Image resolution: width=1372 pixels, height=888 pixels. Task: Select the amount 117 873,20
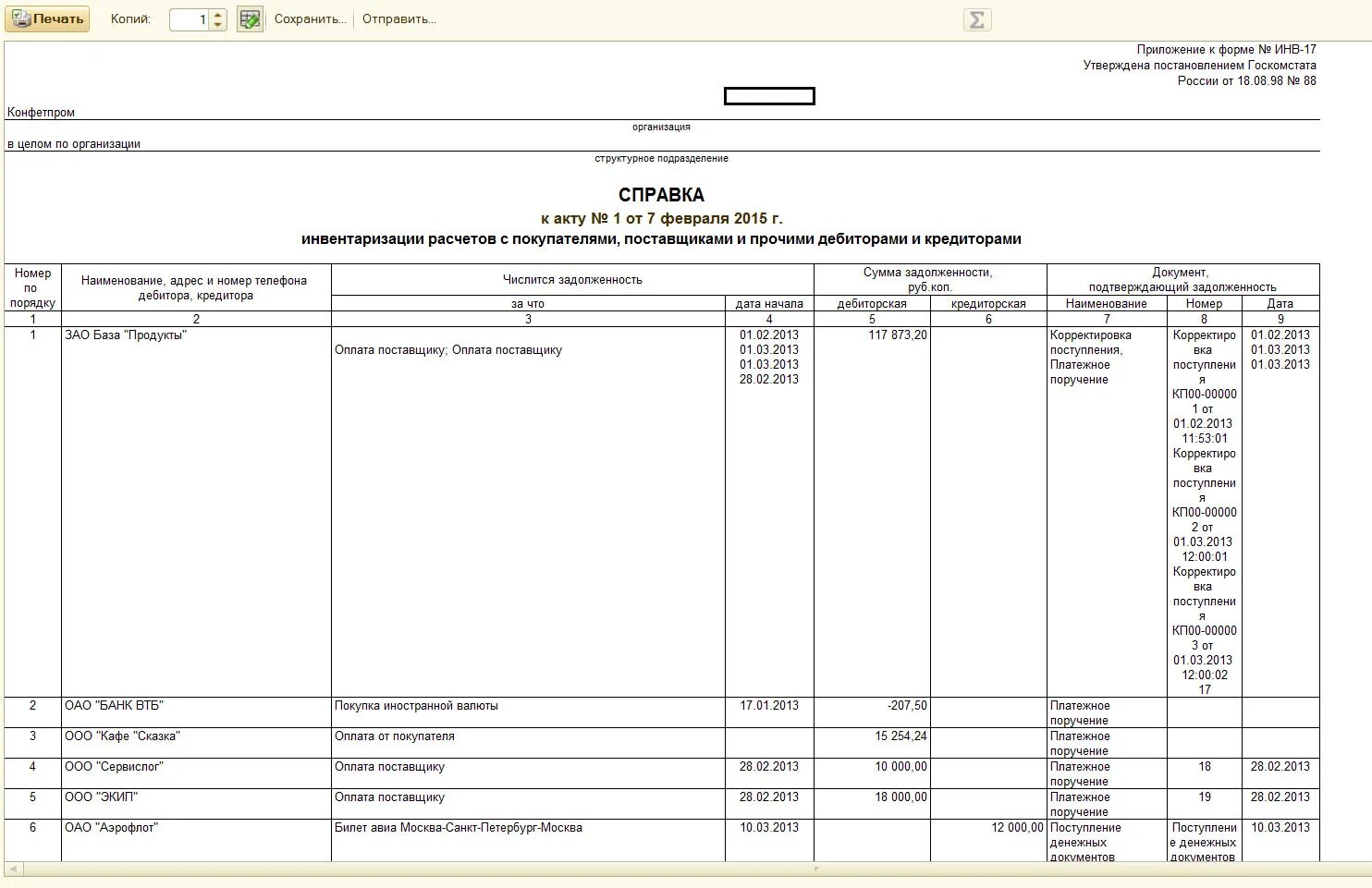pos(898,335)
